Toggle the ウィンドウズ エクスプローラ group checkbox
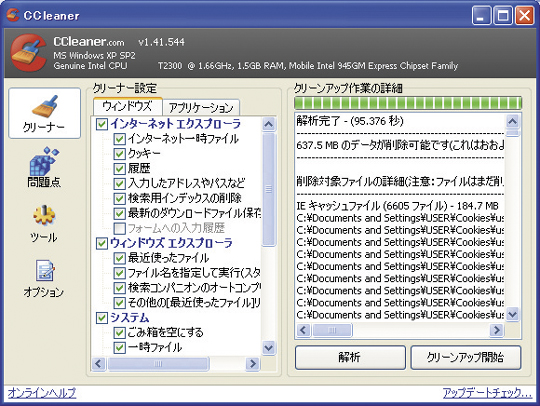540x406 pixels. point(102,243)
